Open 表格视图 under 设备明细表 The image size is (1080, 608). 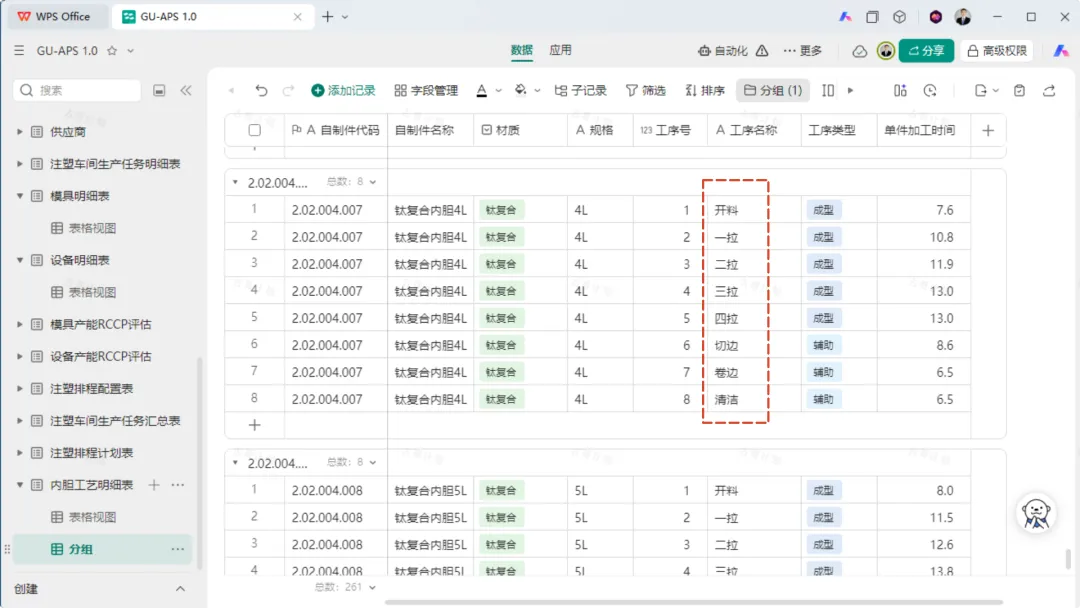[x=92, y=292]
